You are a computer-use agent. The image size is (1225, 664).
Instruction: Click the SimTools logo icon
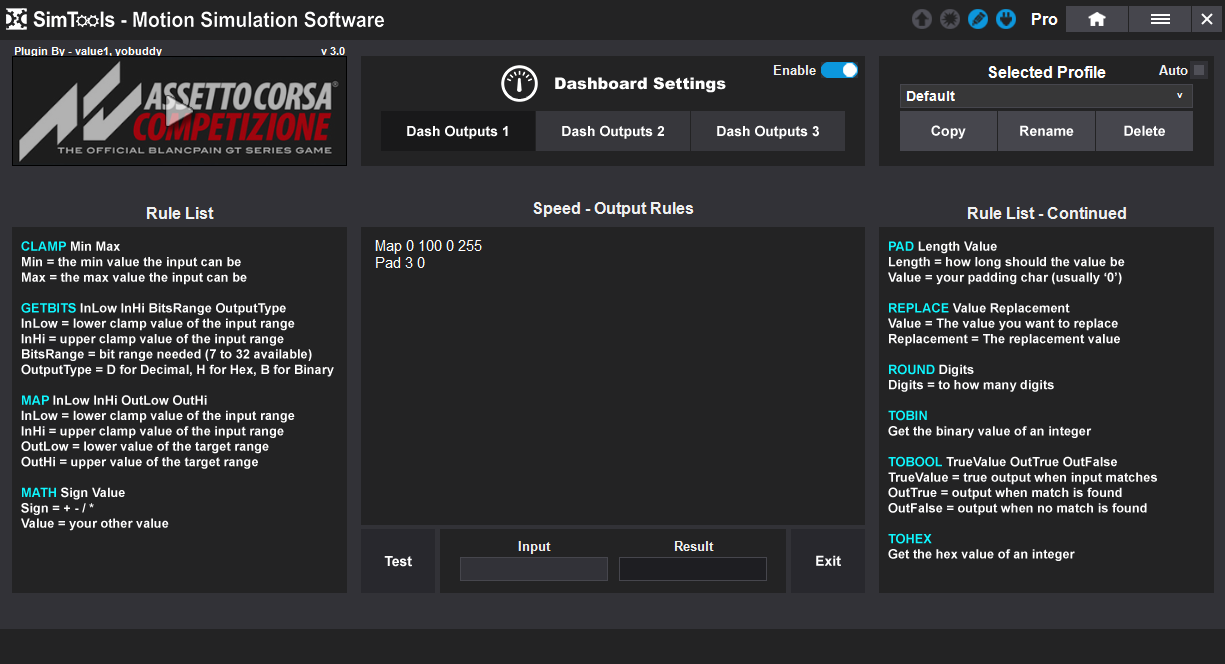point(16,19)
